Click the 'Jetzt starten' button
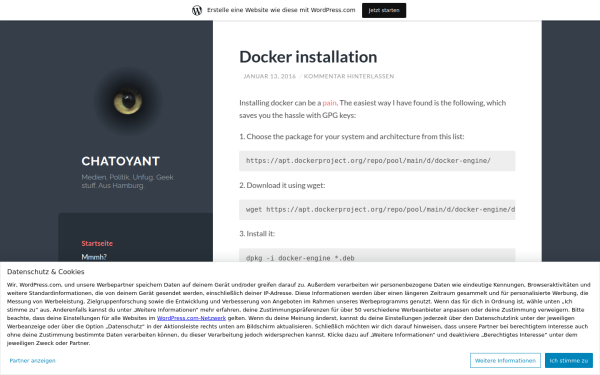The height and width of the screenshot is (375, 600). click(x=384, y=10)
